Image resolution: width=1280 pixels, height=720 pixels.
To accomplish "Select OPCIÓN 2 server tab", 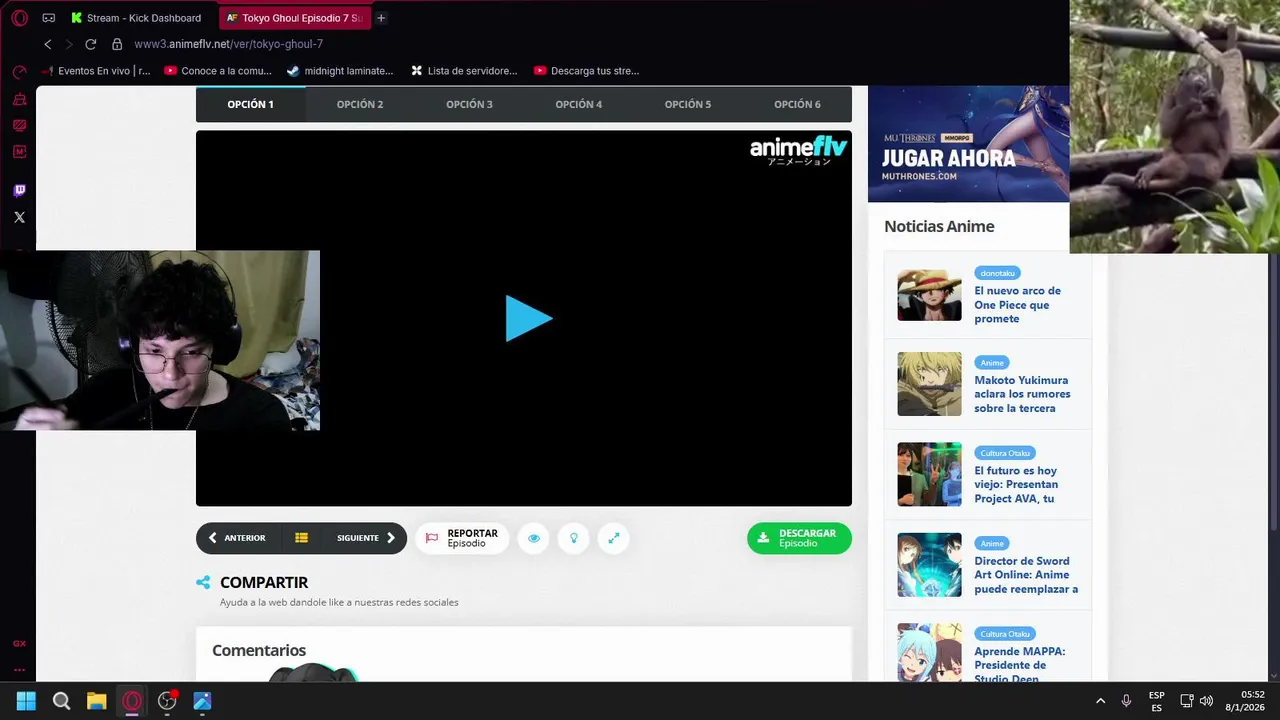I will tap(360, 104).
